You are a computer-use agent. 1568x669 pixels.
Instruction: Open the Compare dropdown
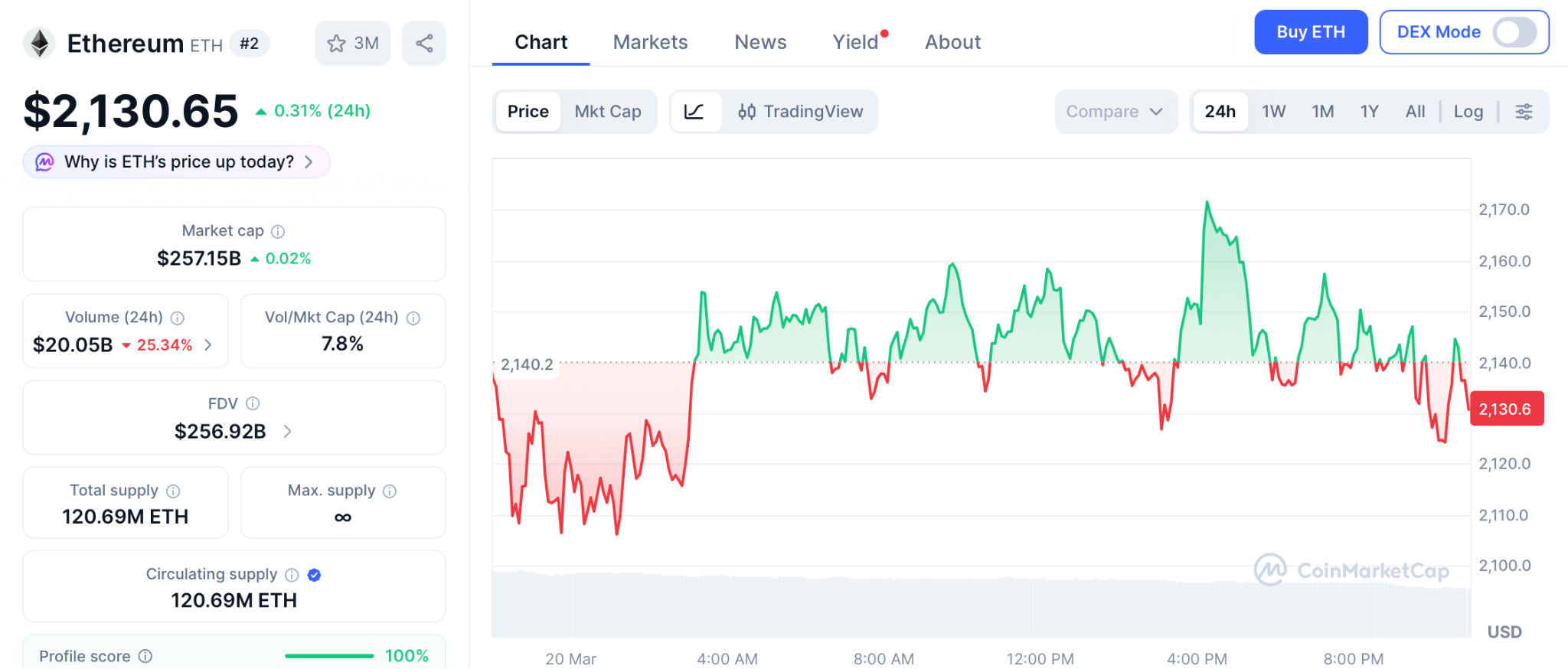[x=1115, y=112]
